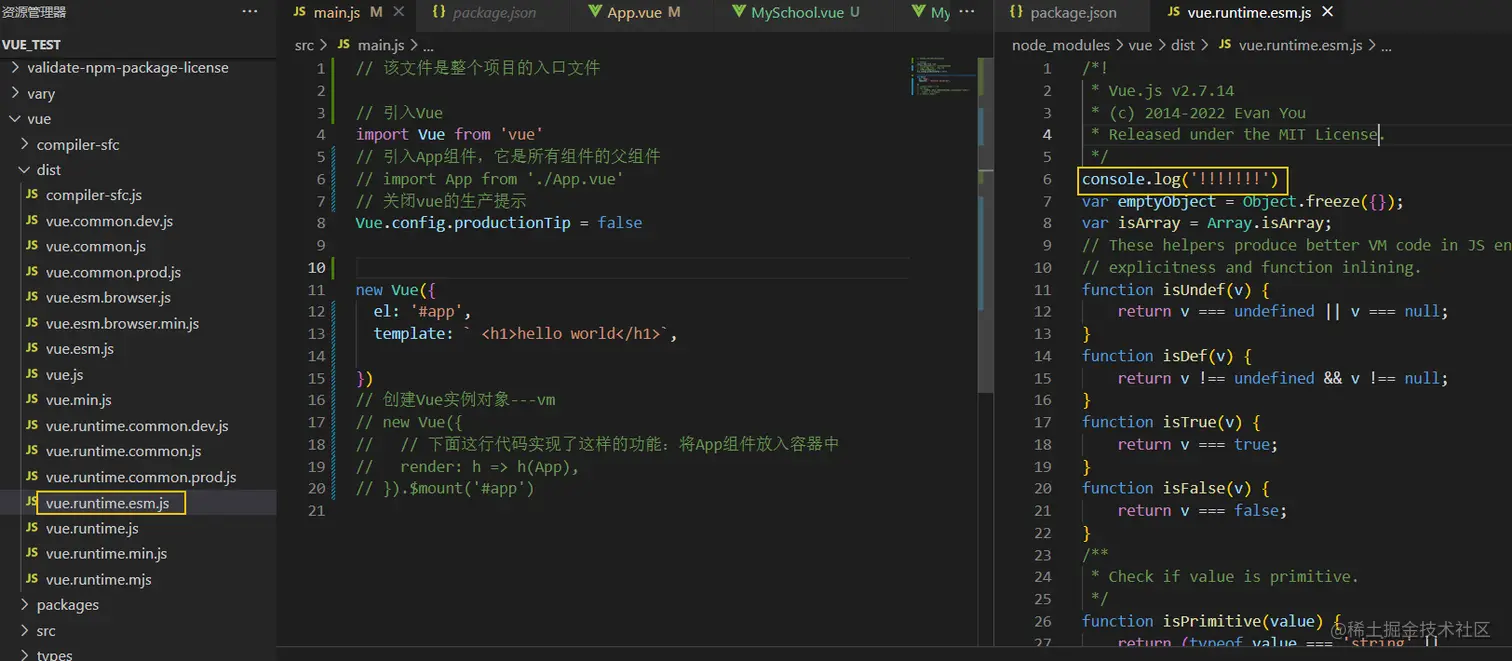Click 'function isUndef(v)' line in right editor

coord(1176,289)
